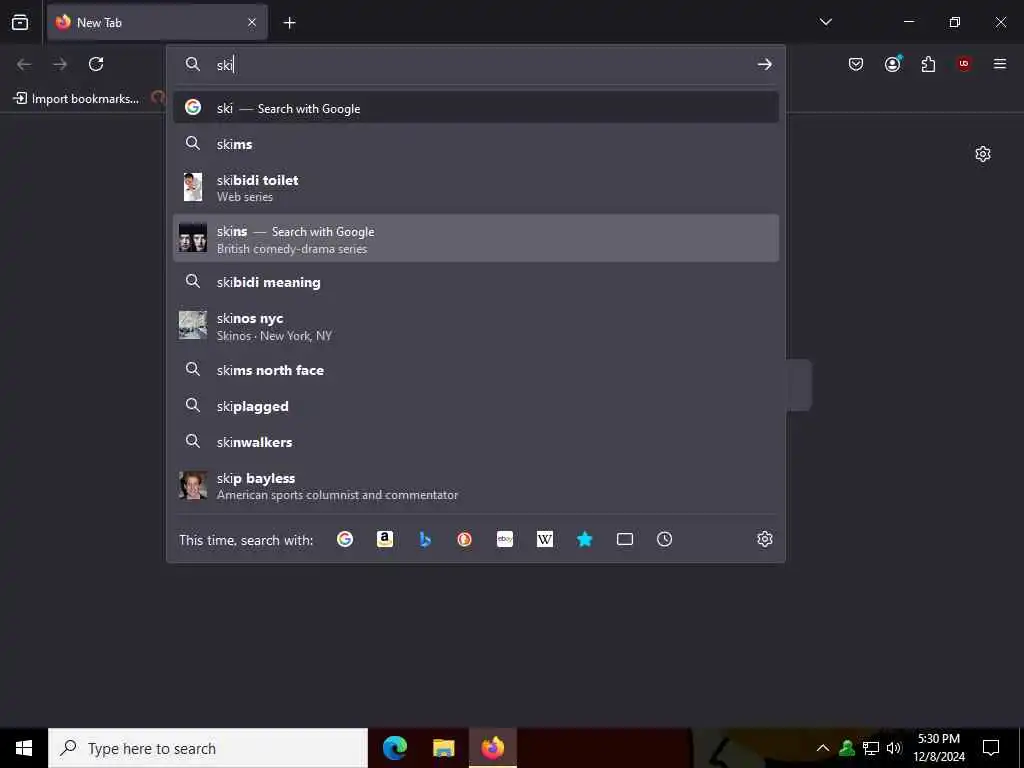The height and width of the screenshot is (768, 1024).
Task: Open the list all tabs chevron
Action: point(825,22)
